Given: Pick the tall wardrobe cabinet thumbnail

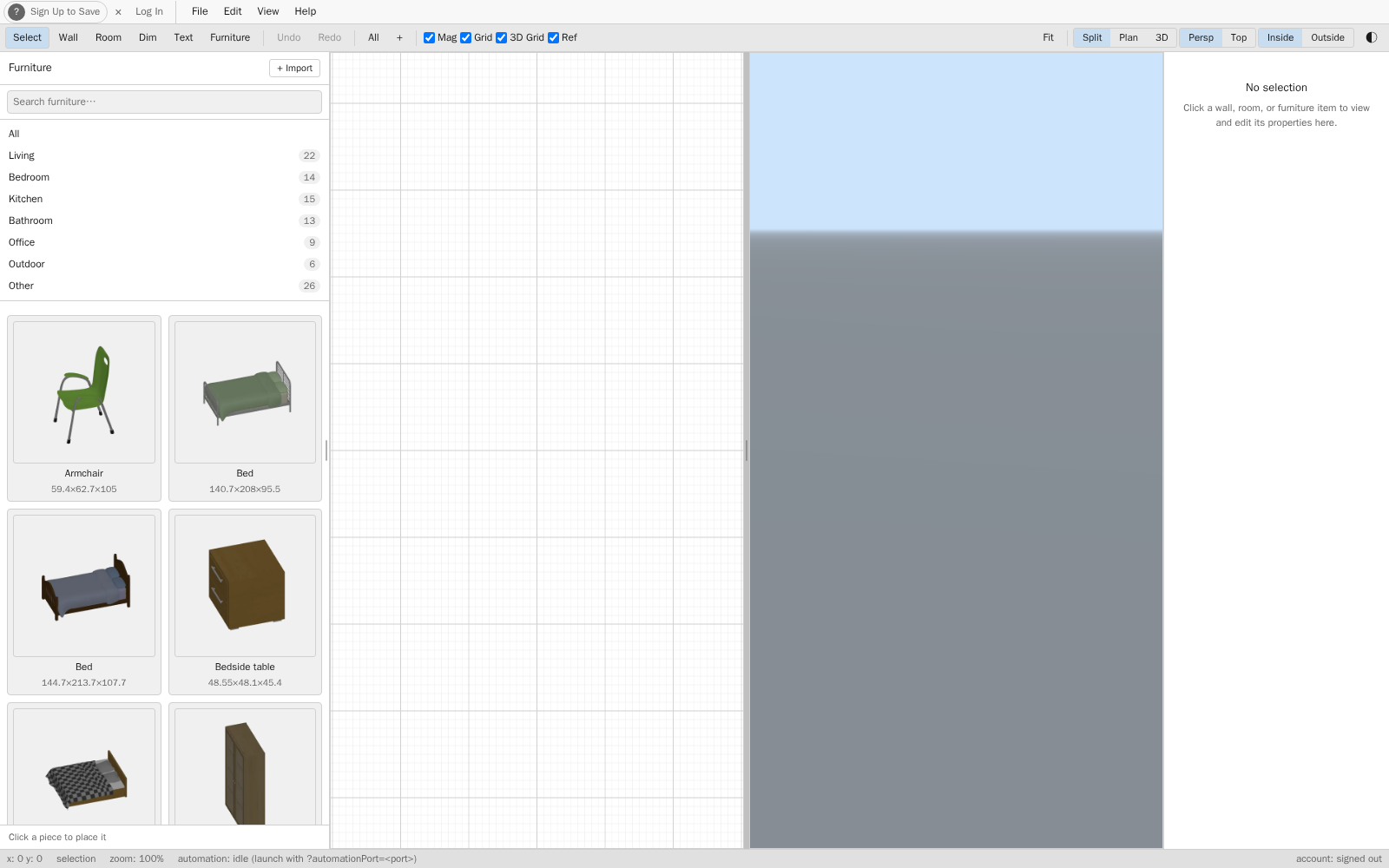Looking at the screenshot, I should pyautogui.click(x=245, y=767).
